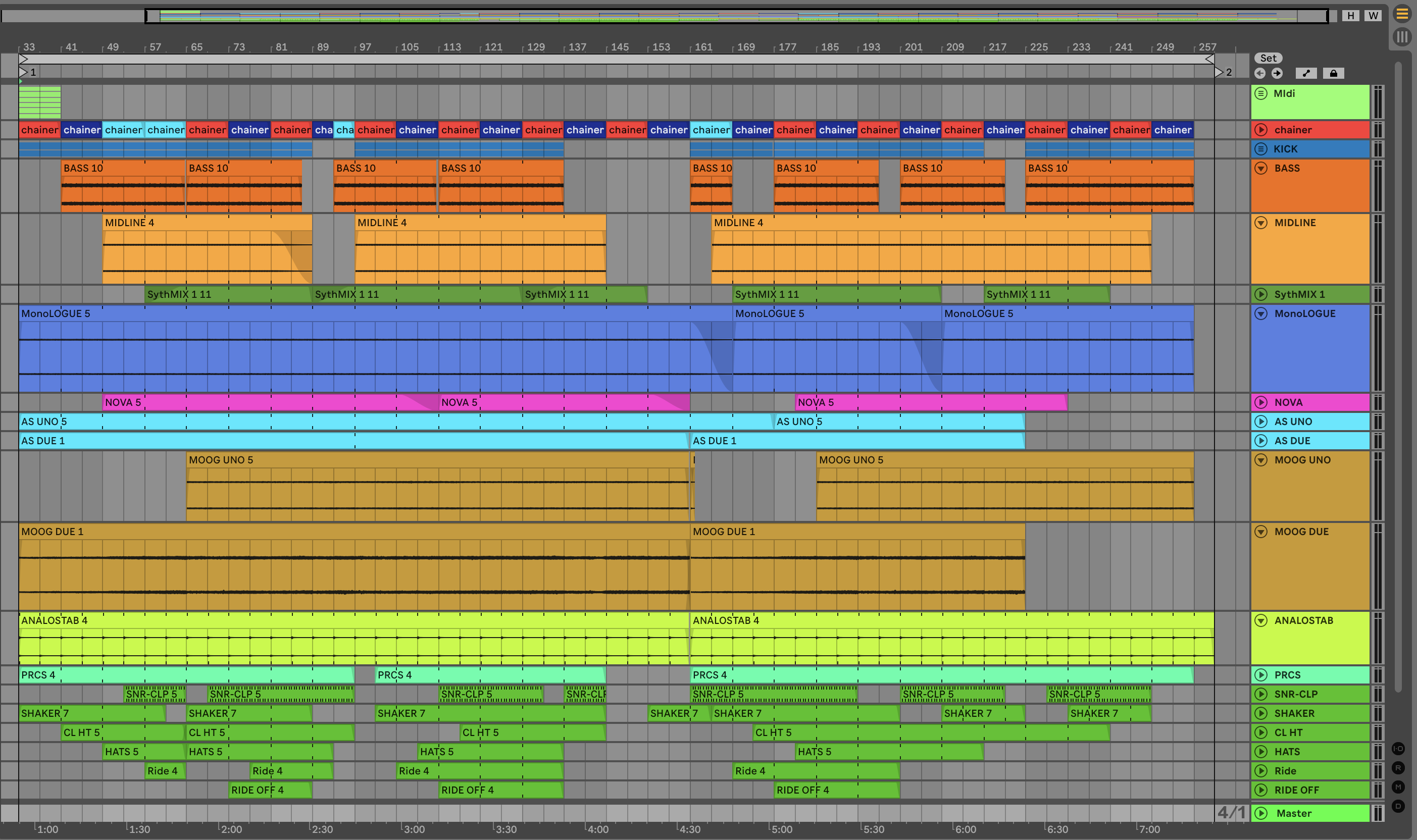Unfold the BASS track

click(1261, 168)
